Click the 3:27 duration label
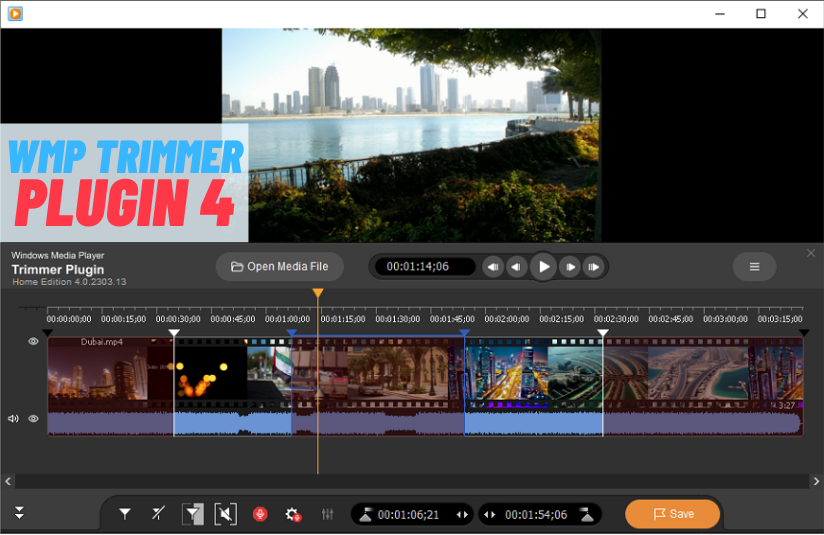Image resolution: width=824 pixels, height=535 pixels. coord(786,405)
